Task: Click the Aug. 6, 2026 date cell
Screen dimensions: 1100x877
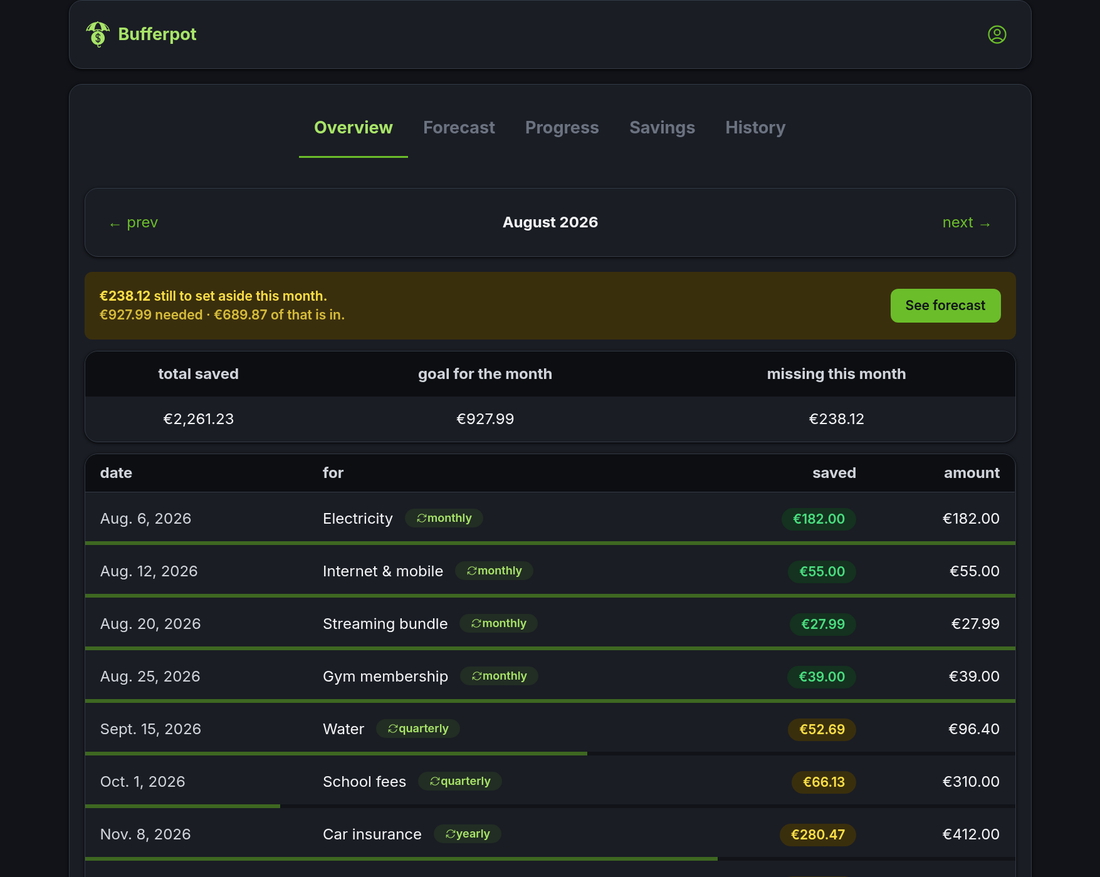Action: [145, 518]
